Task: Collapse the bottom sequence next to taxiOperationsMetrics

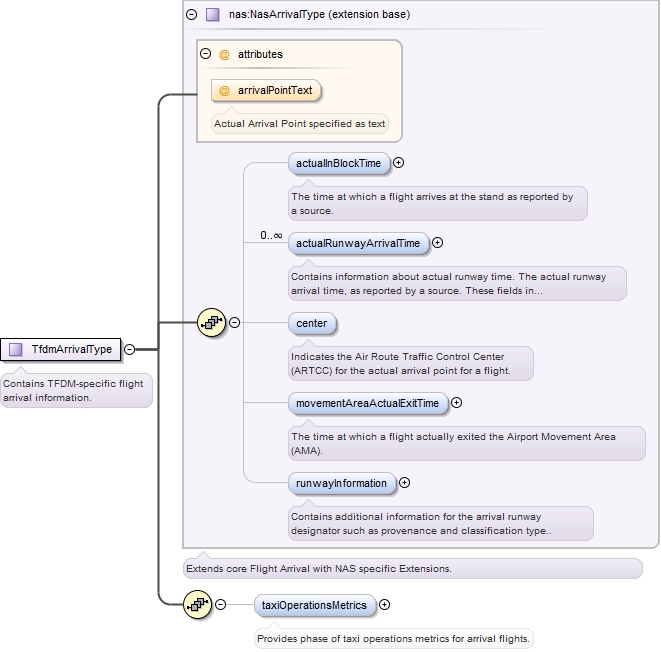Action: [220, 605]
